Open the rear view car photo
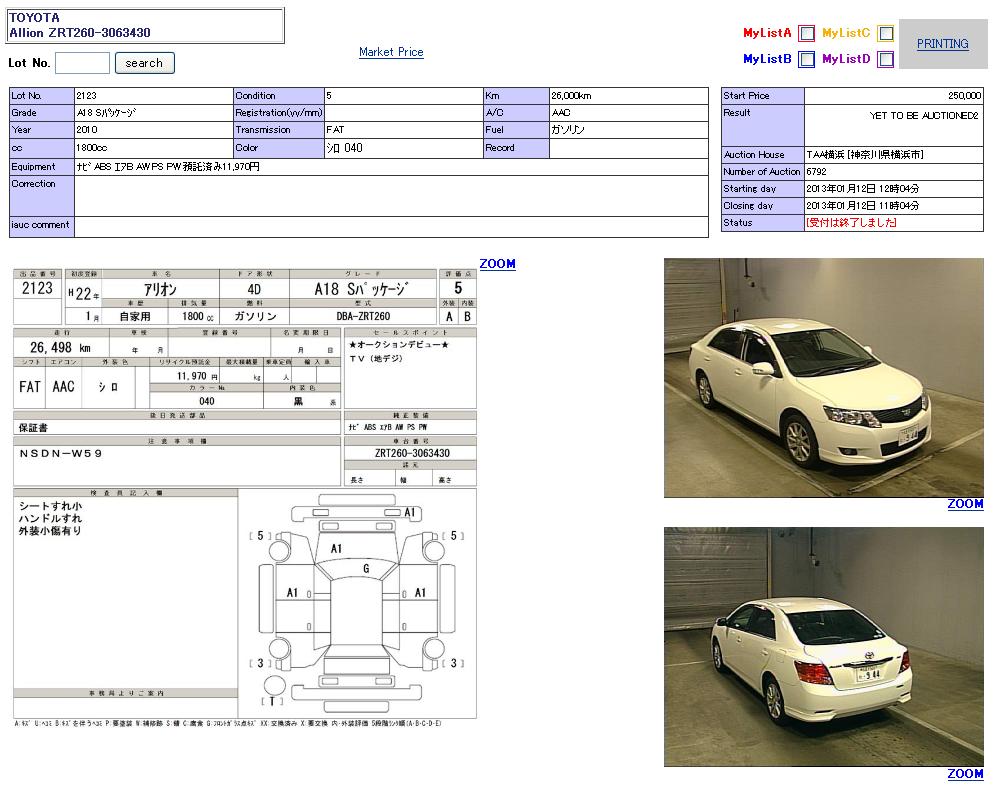This screenshot has width=1004, height=792. (x=823, y=647)
